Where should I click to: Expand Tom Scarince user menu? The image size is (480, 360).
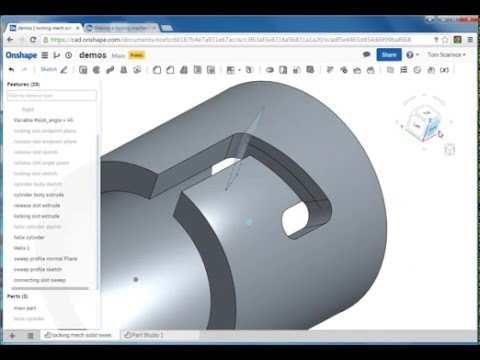[x=447, y=55]
